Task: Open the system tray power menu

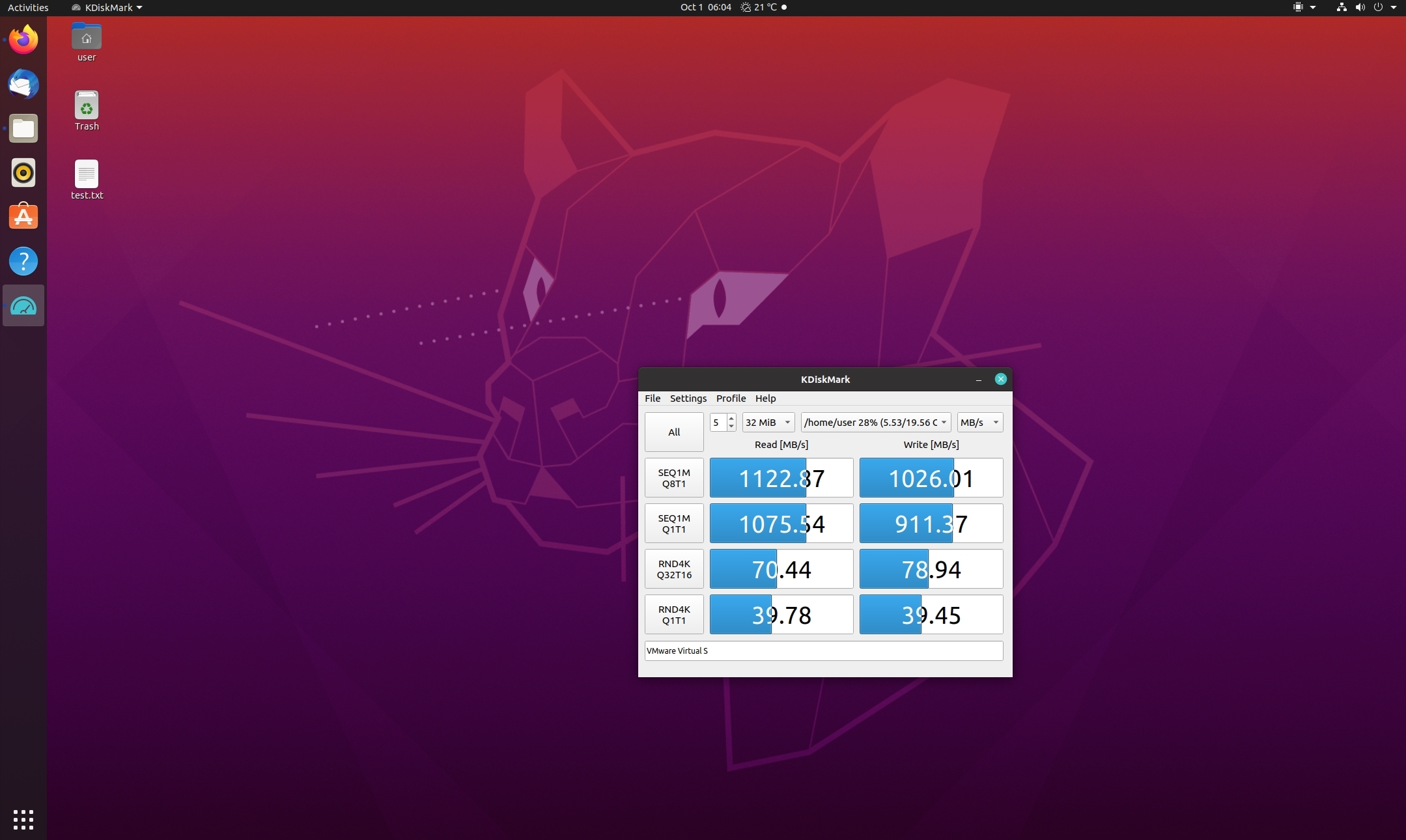Action: [x=1379, y=8]
